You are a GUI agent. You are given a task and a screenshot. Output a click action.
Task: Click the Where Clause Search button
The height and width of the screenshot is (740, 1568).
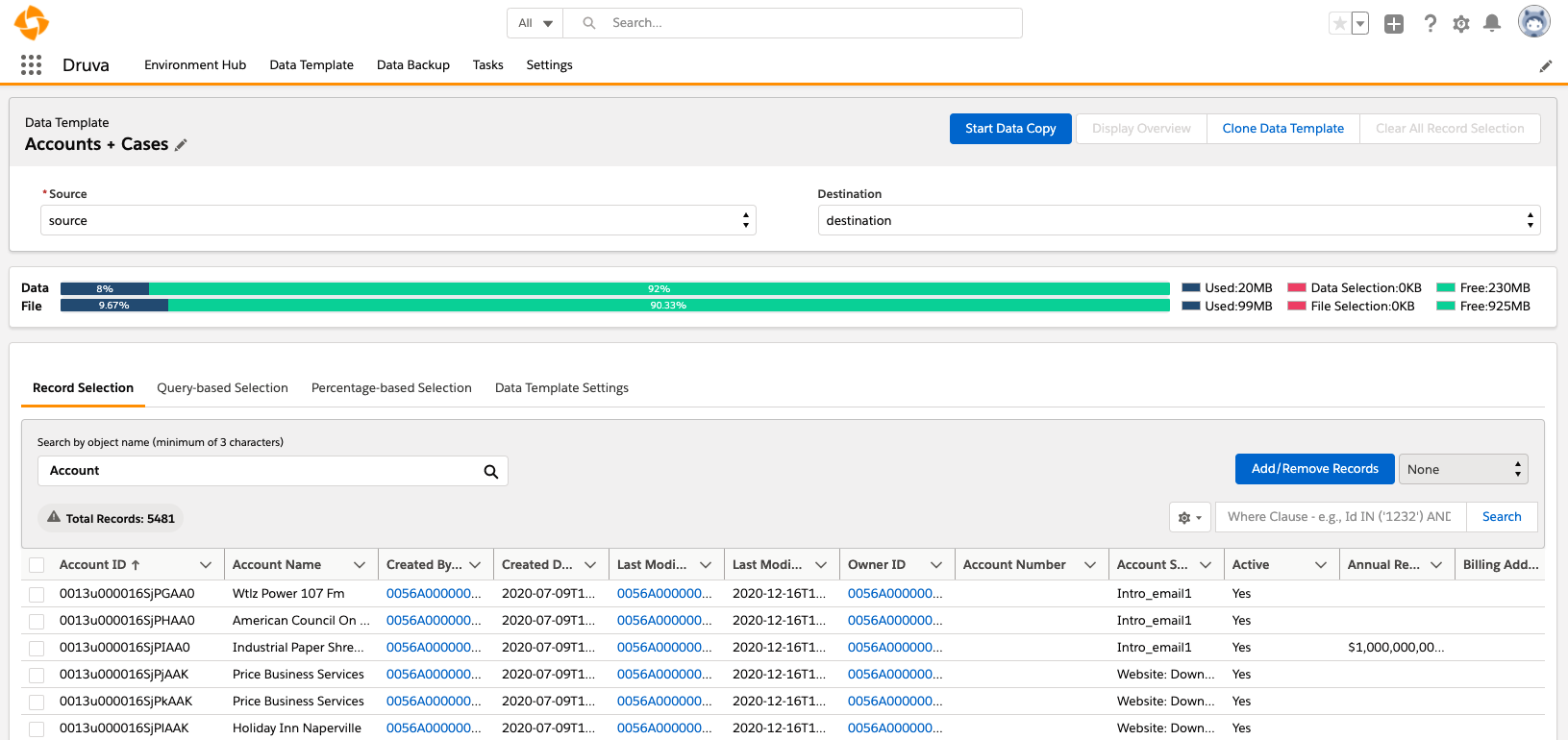click(1502, 517)
